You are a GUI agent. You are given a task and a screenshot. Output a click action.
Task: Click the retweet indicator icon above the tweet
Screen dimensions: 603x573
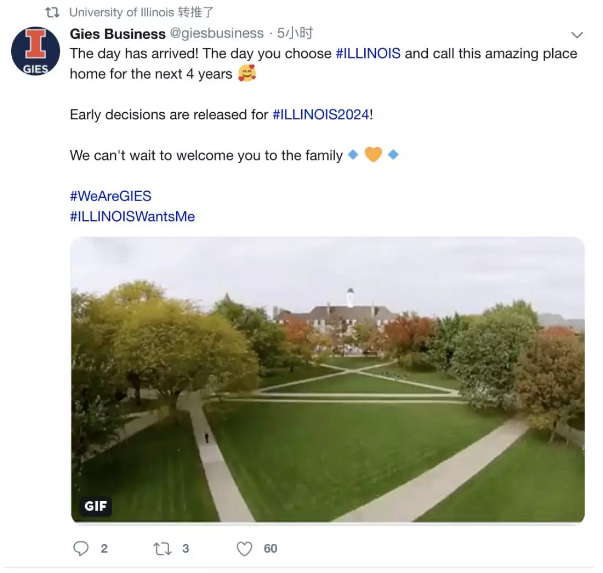[x=52, y=12]
